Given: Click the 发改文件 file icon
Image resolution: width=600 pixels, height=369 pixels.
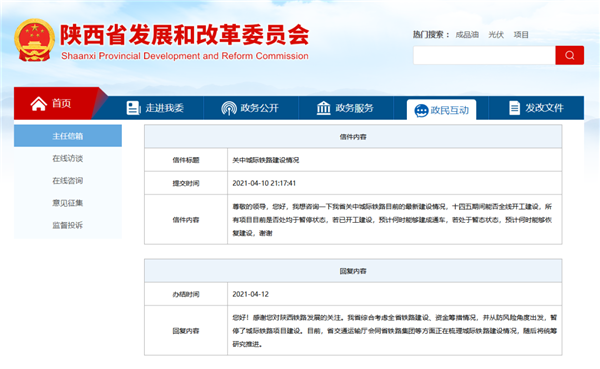Looking at the screenshot, I should tap(515, 108).
